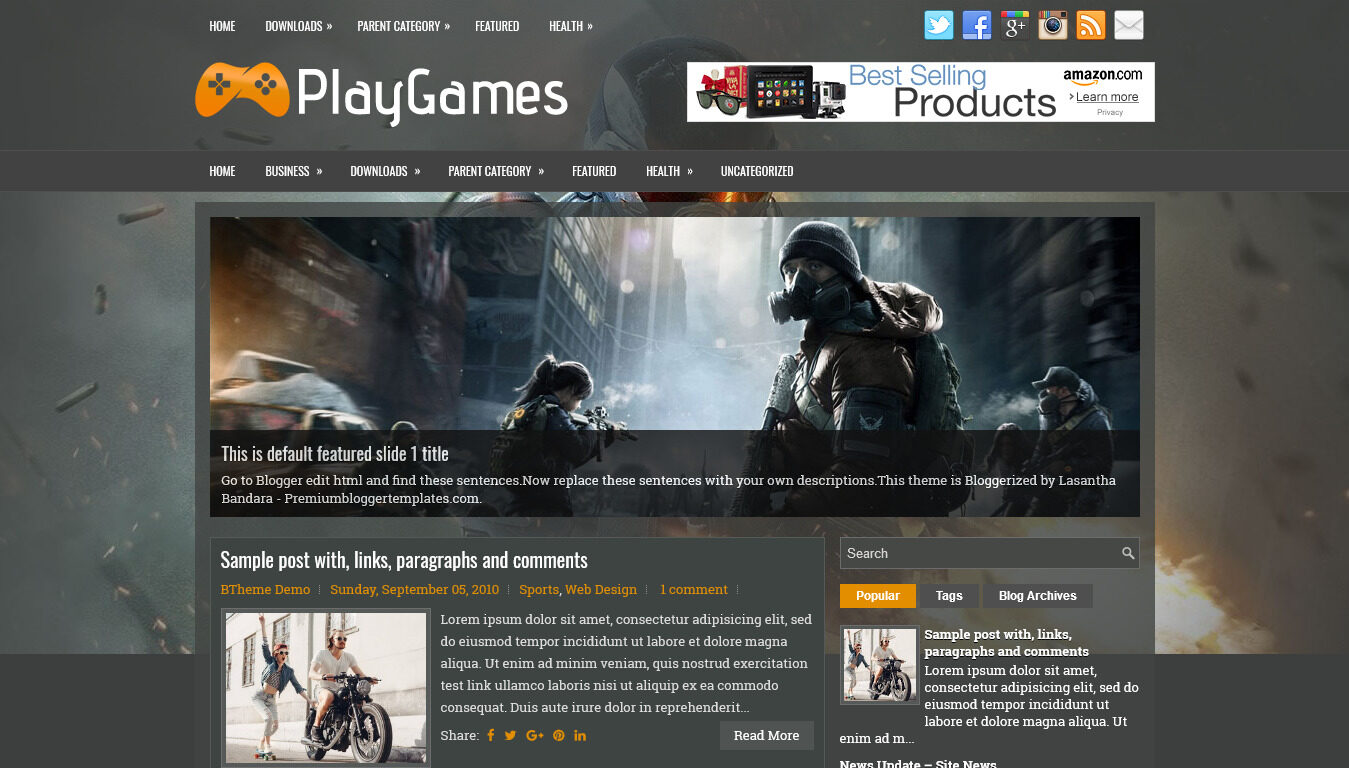
Task: Switch to the Blog Archives tab
Action: (1037, 596)
